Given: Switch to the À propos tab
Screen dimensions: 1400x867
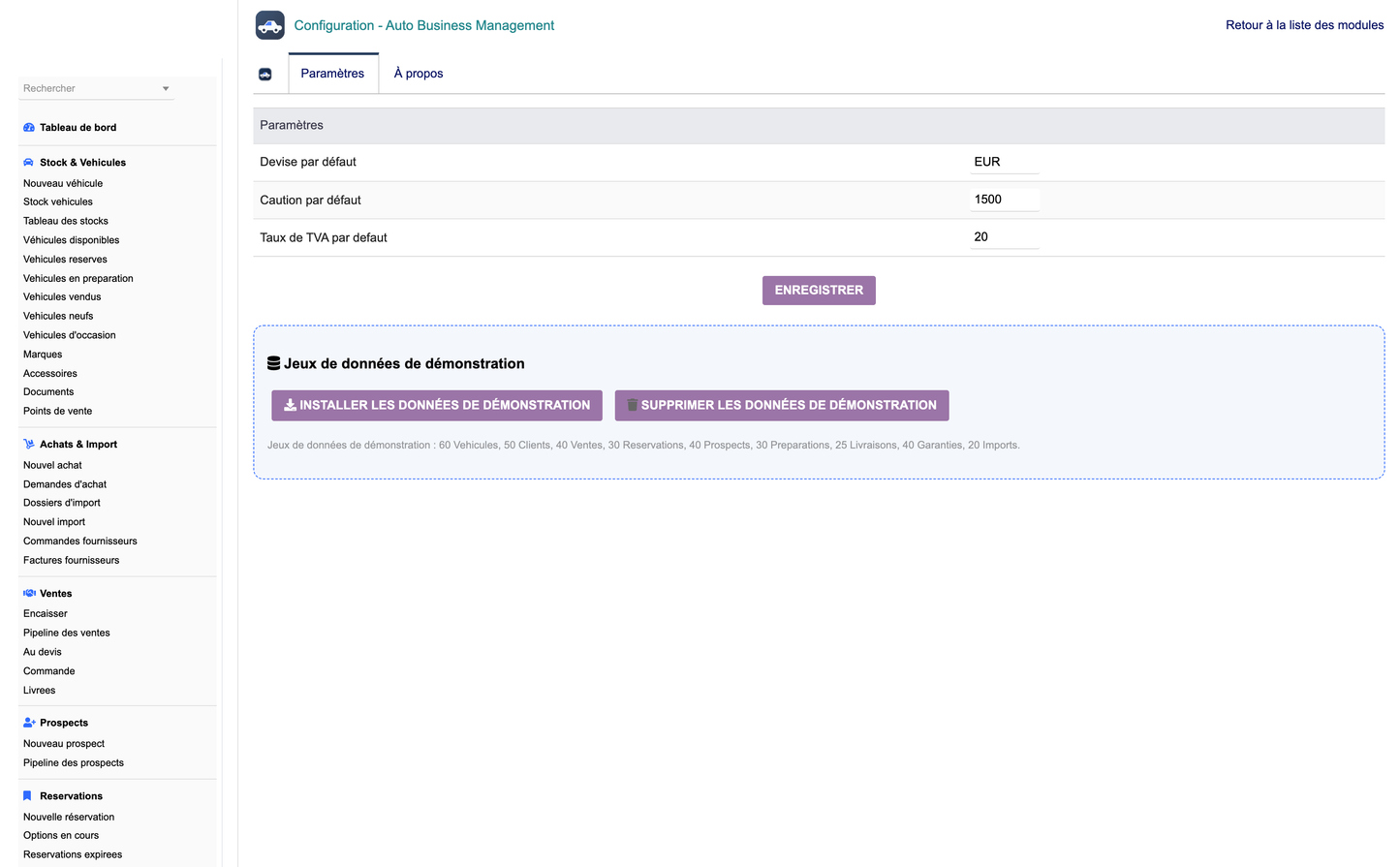Looking at the screenshot, I should click(419, 74).
